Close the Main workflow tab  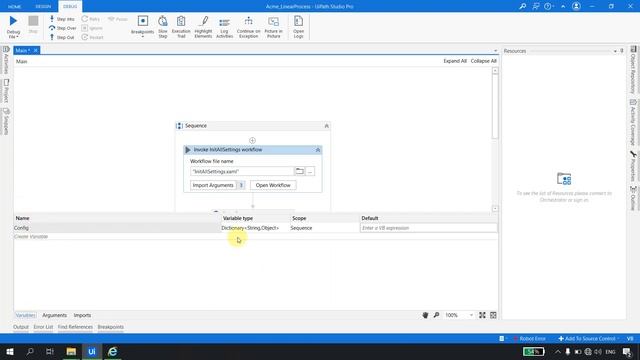click(36, 50)
